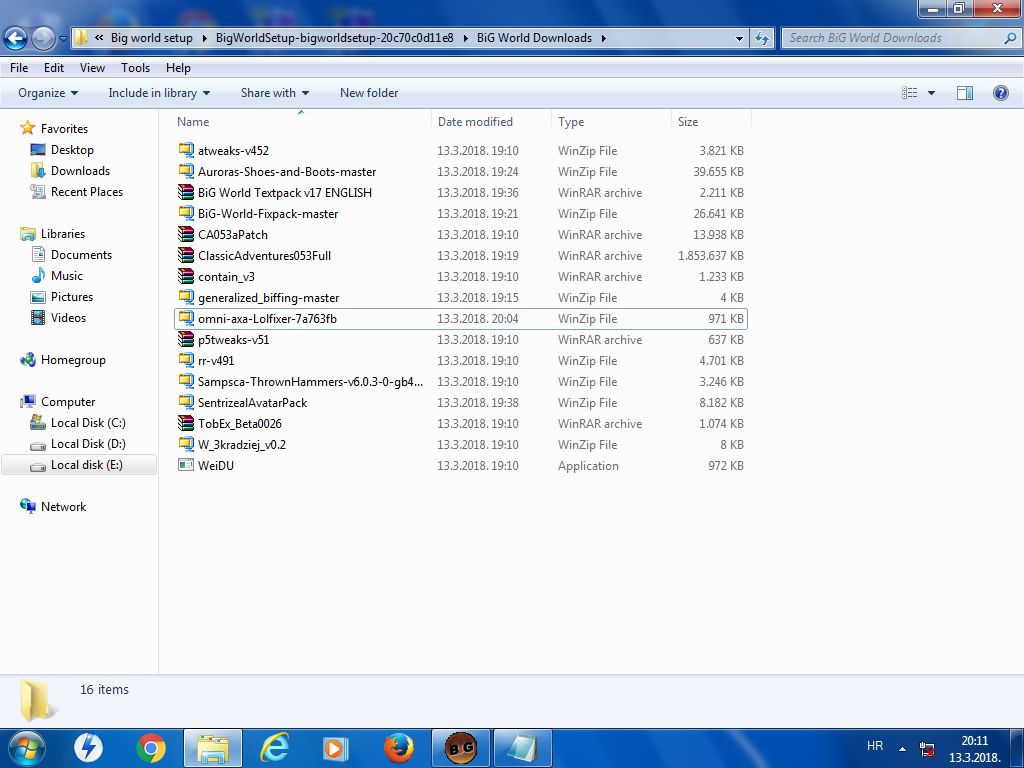The height and width of the screenshot is (768, 1024).
Task: Select Music library
Action: 56,276
